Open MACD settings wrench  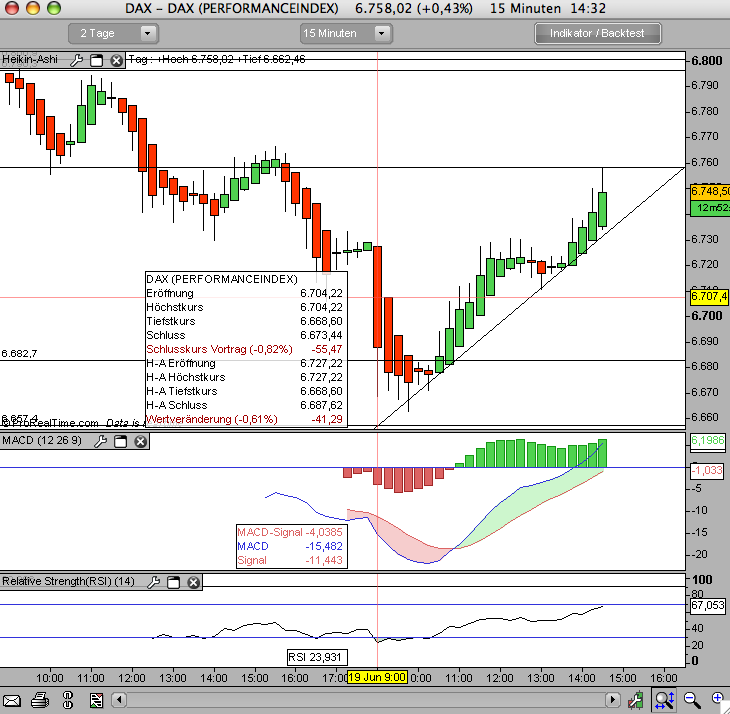(101, 441)
